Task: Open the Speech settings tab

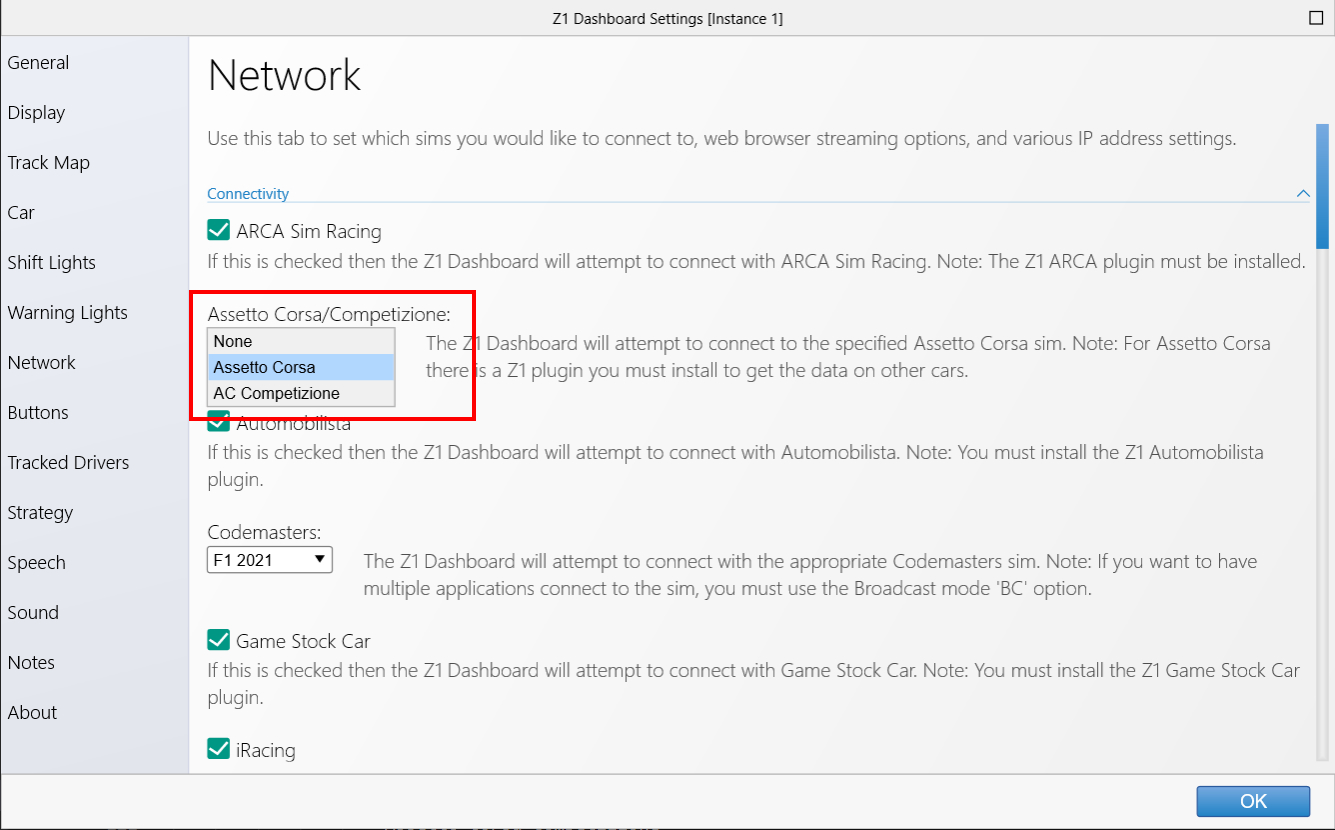Action: [x=37, y=563]
